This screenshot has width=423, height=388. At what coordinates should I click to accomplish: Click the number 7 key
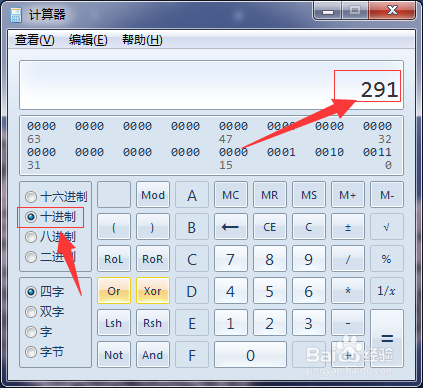pos(231,259)
